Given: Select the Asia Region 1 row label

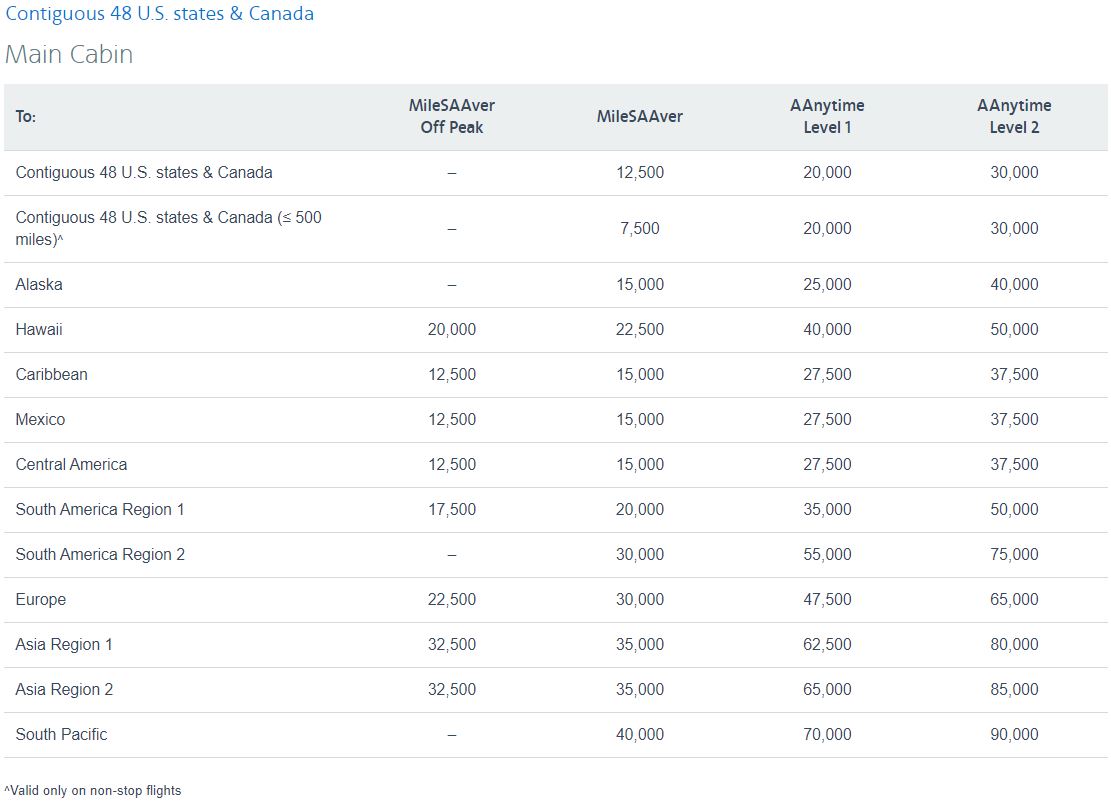Looking at the screenshot, I should click(64, 644).
